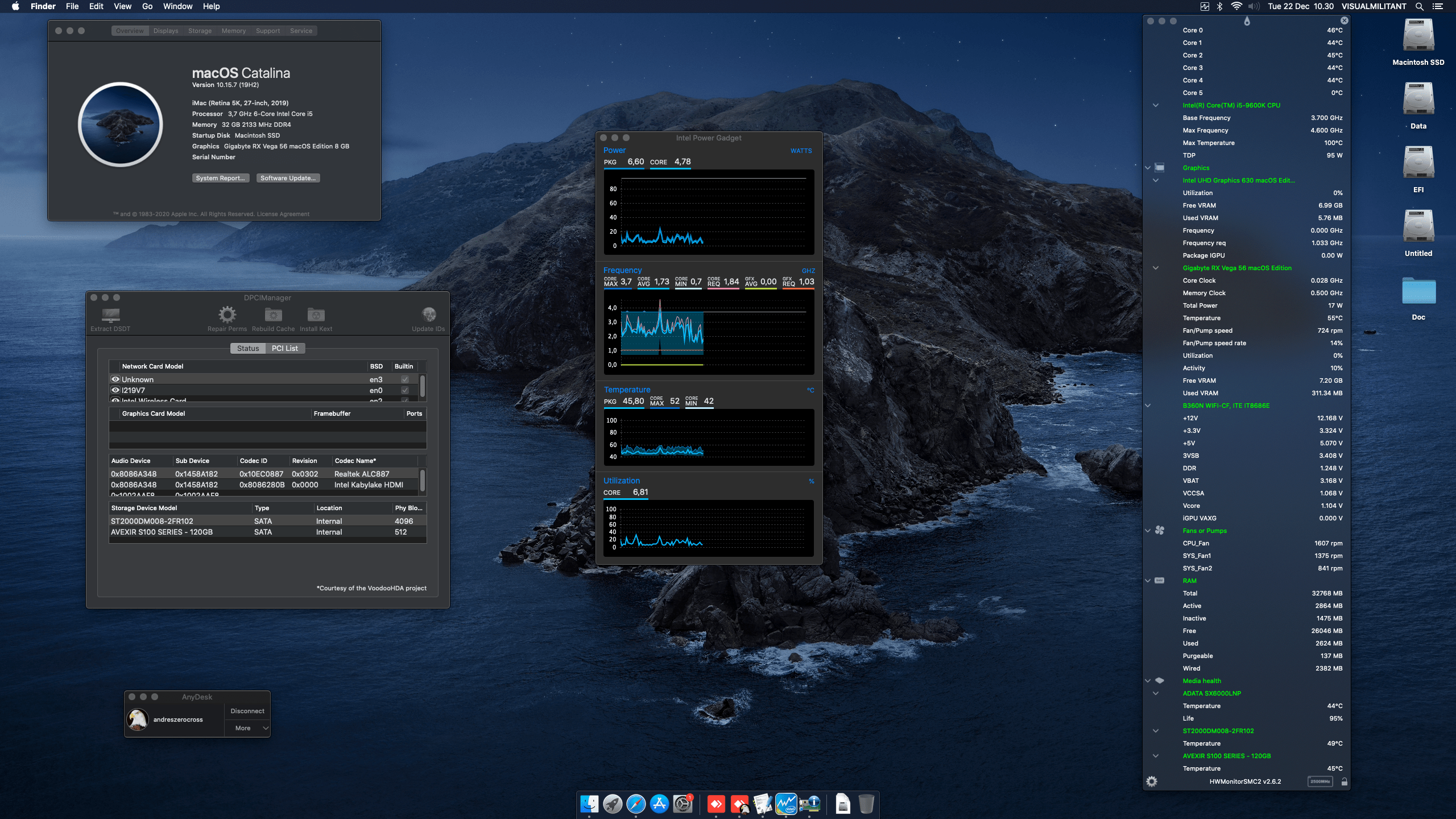Viewport: 1456px width, 819px height.
Task: Click Install Kext icon in DPCIManager
Action: tap(316, 315)
